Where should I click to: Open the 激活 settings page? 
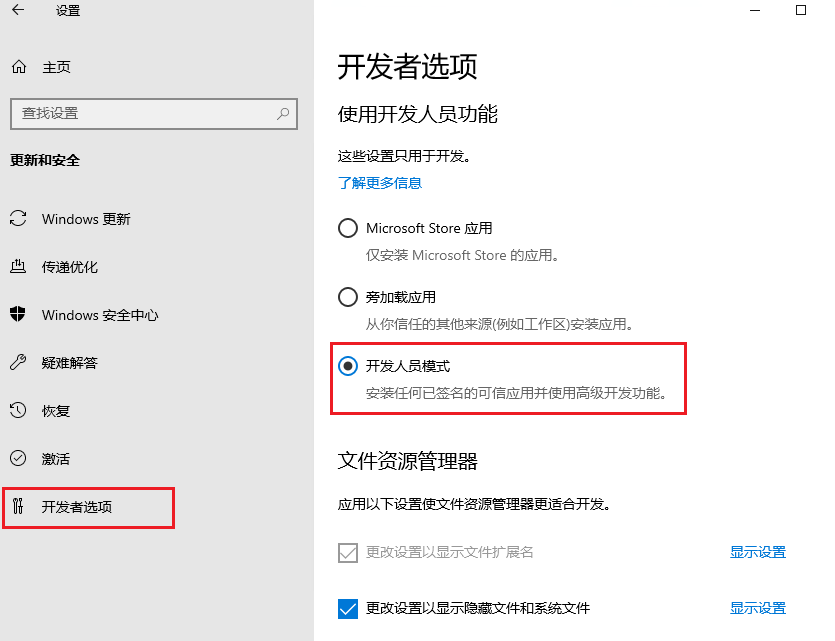(56, 459)
